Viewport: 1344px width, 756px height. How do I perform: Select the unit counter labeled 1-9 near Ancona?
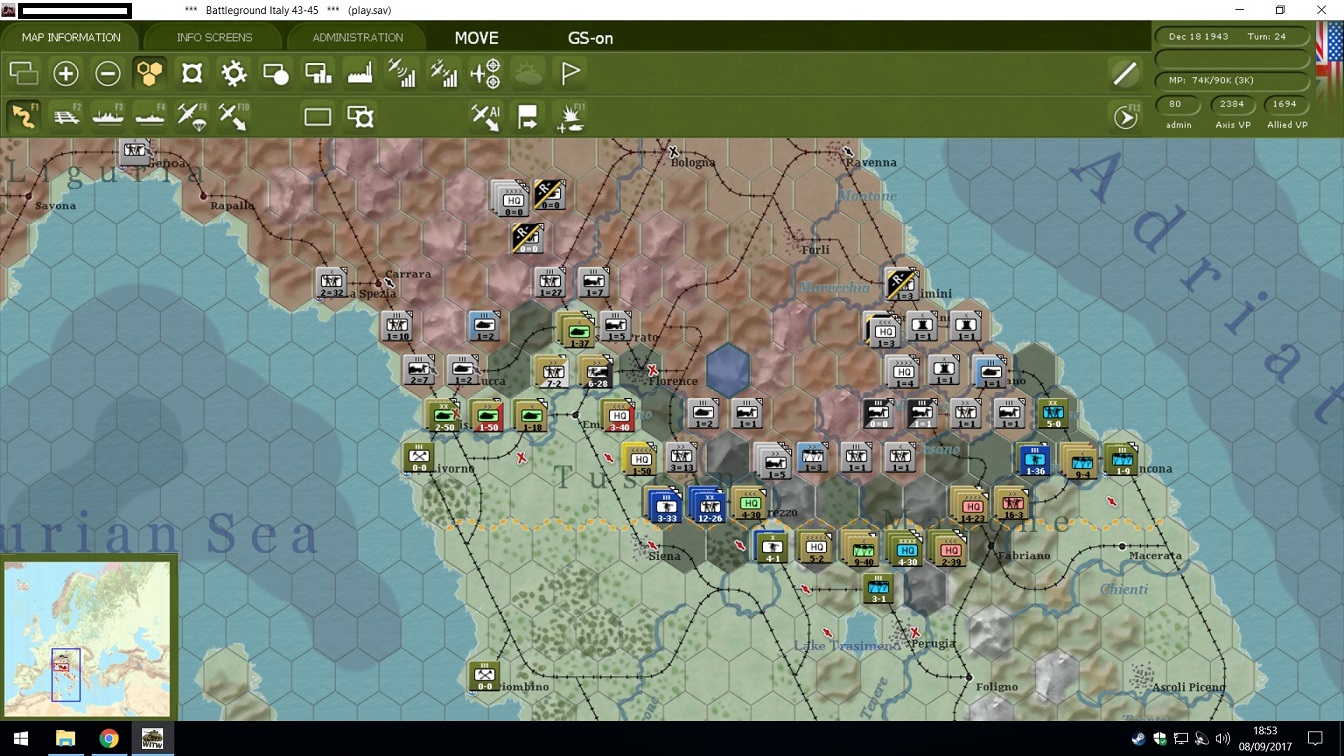tap(1122, 460)
